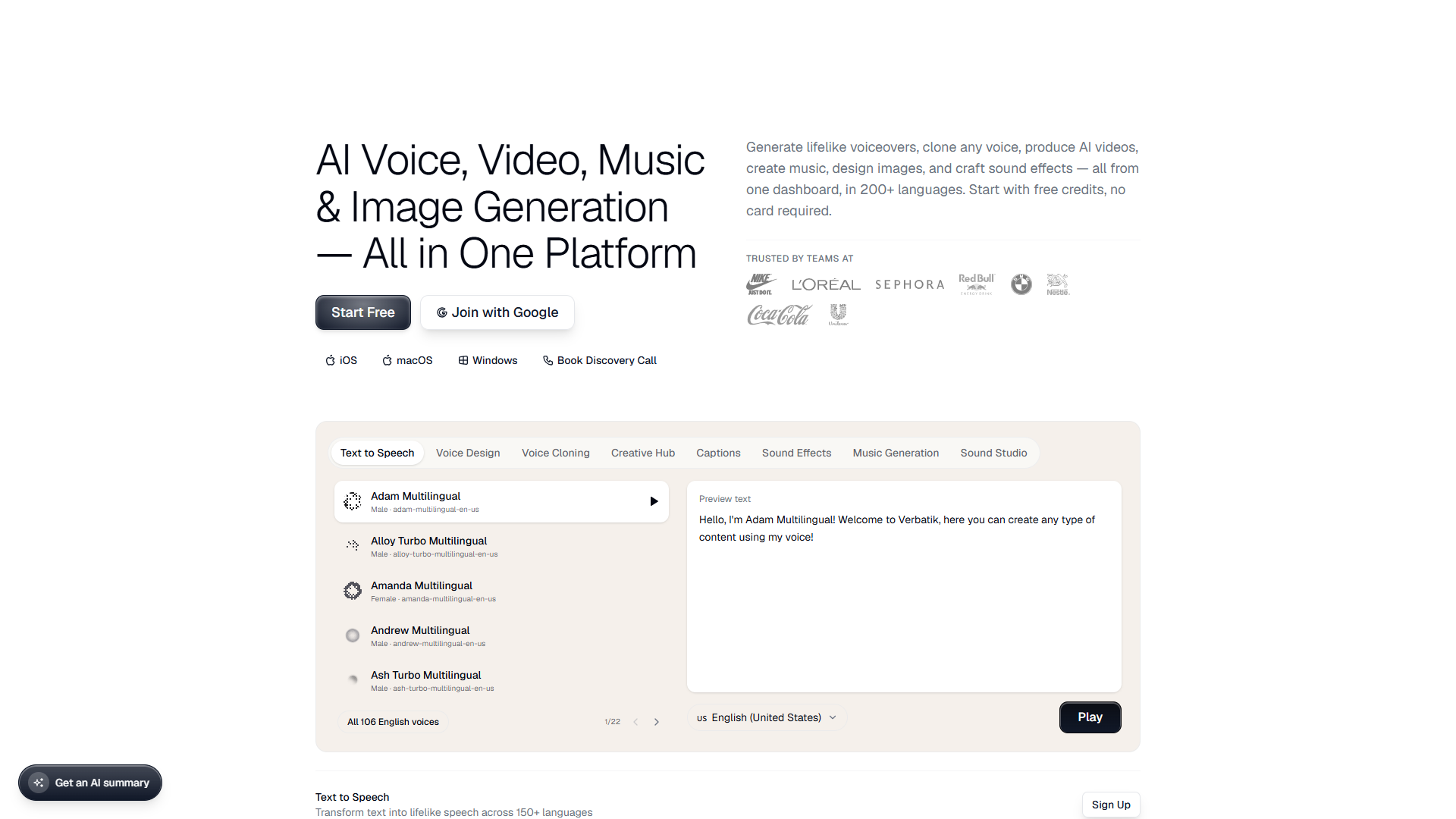Go to previous page of voices
1456x819 pixels.
pyautogui.click(x=635, y=722)
